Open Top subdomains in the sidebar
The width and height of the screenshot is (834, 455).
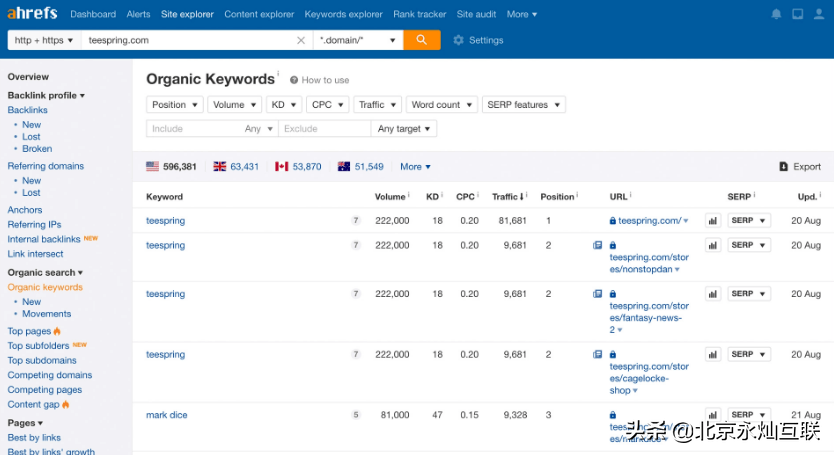pyautogui.click(x=42, y=360)
